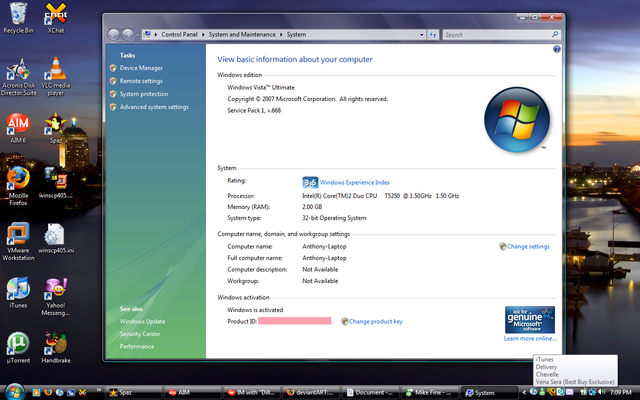
Task: Click Learn more online link
Action: (530, 338)
